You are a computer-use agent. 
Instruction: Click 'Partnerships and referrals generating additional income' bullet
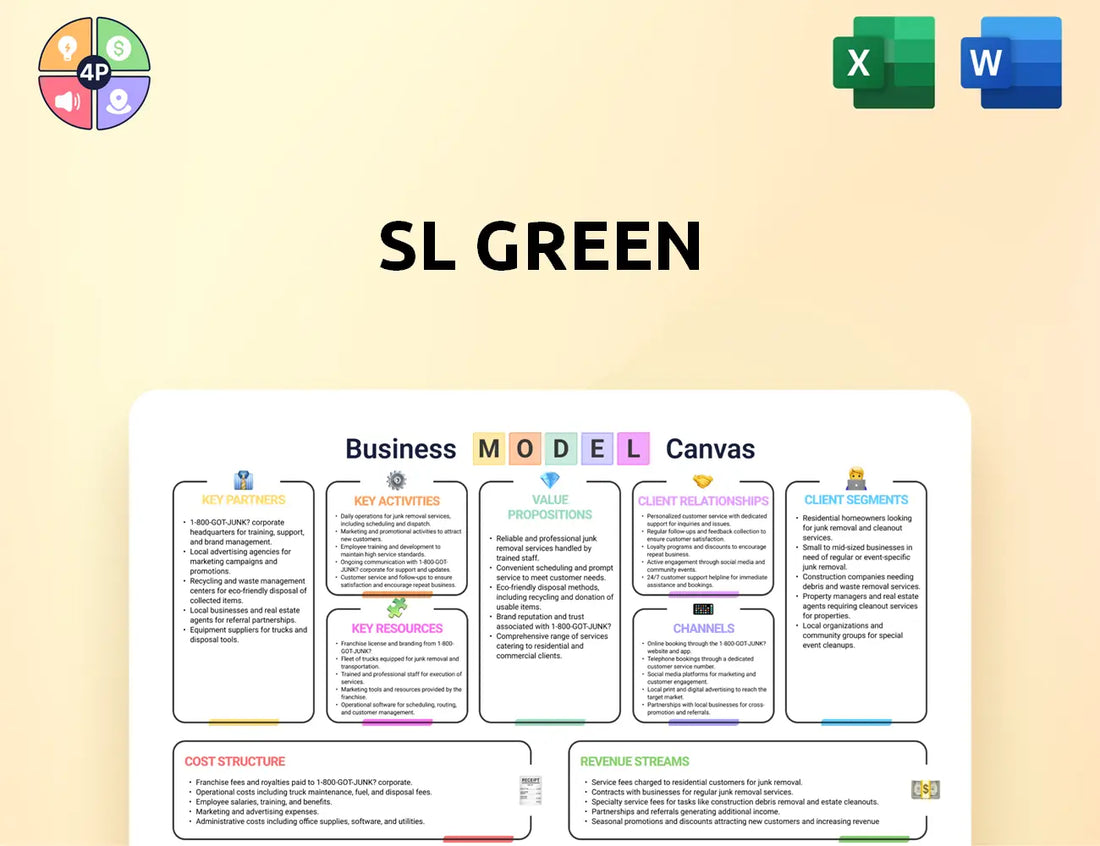[x=683, y=812]
